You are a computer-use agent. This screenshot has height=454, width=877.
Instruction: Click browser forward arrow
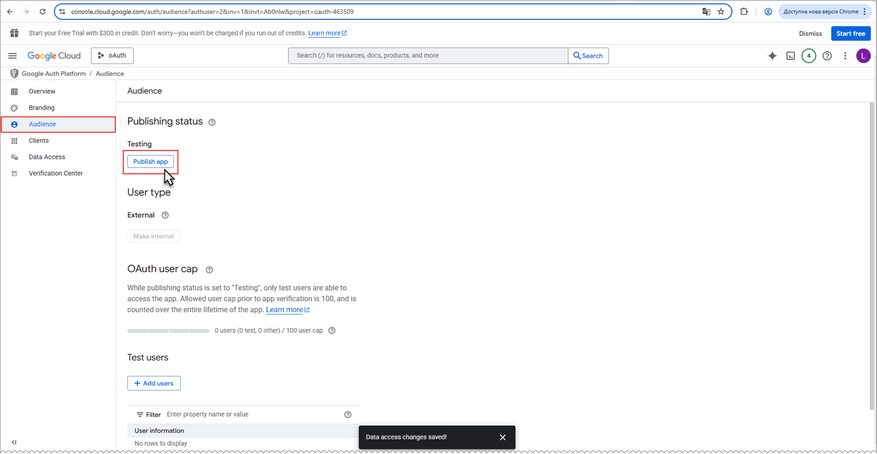click(x=26, y=11)
